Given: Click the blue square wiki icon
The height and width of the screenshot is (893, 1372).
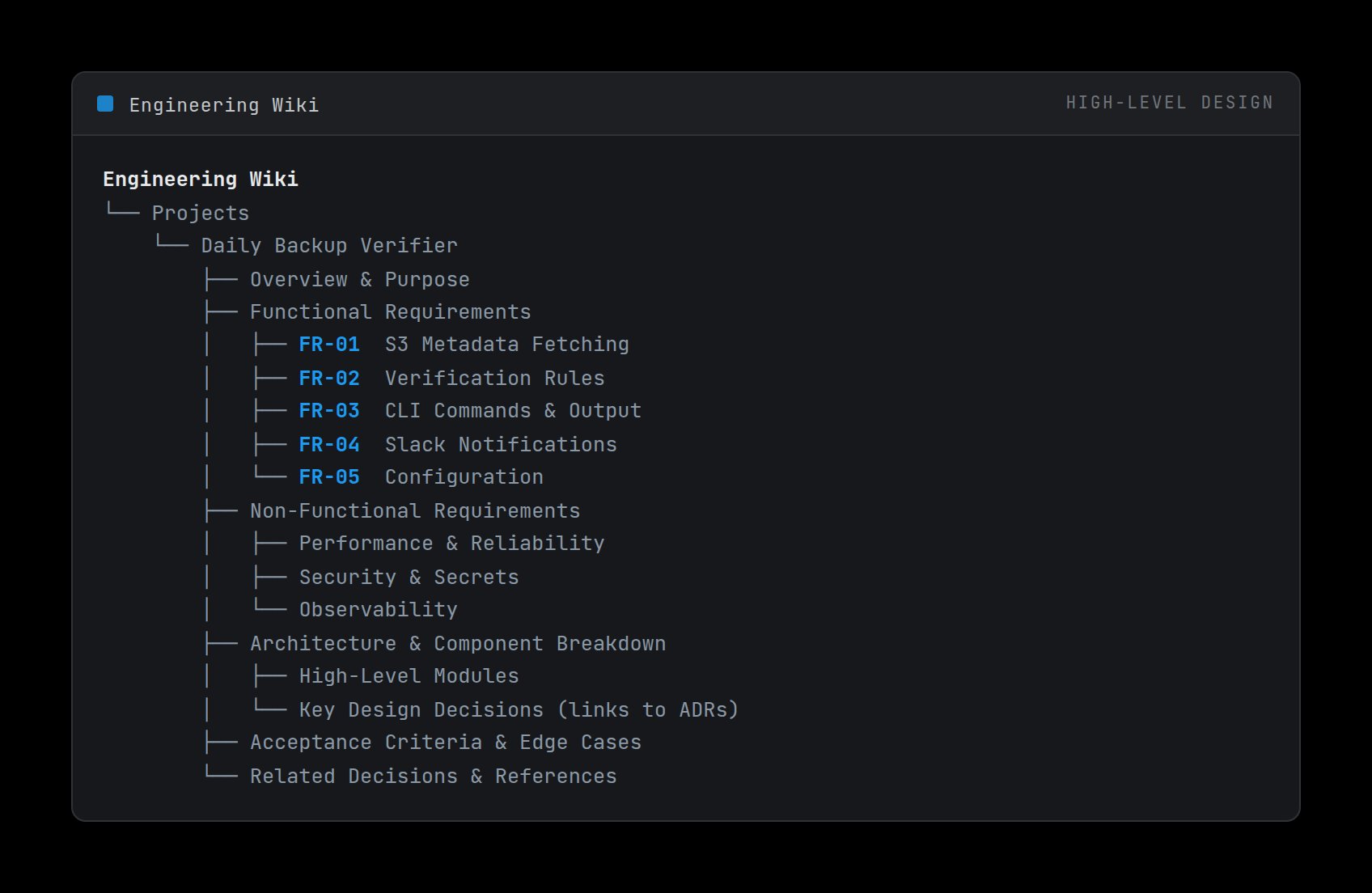Looking at the screenshot, I should (x=105, y=104).
